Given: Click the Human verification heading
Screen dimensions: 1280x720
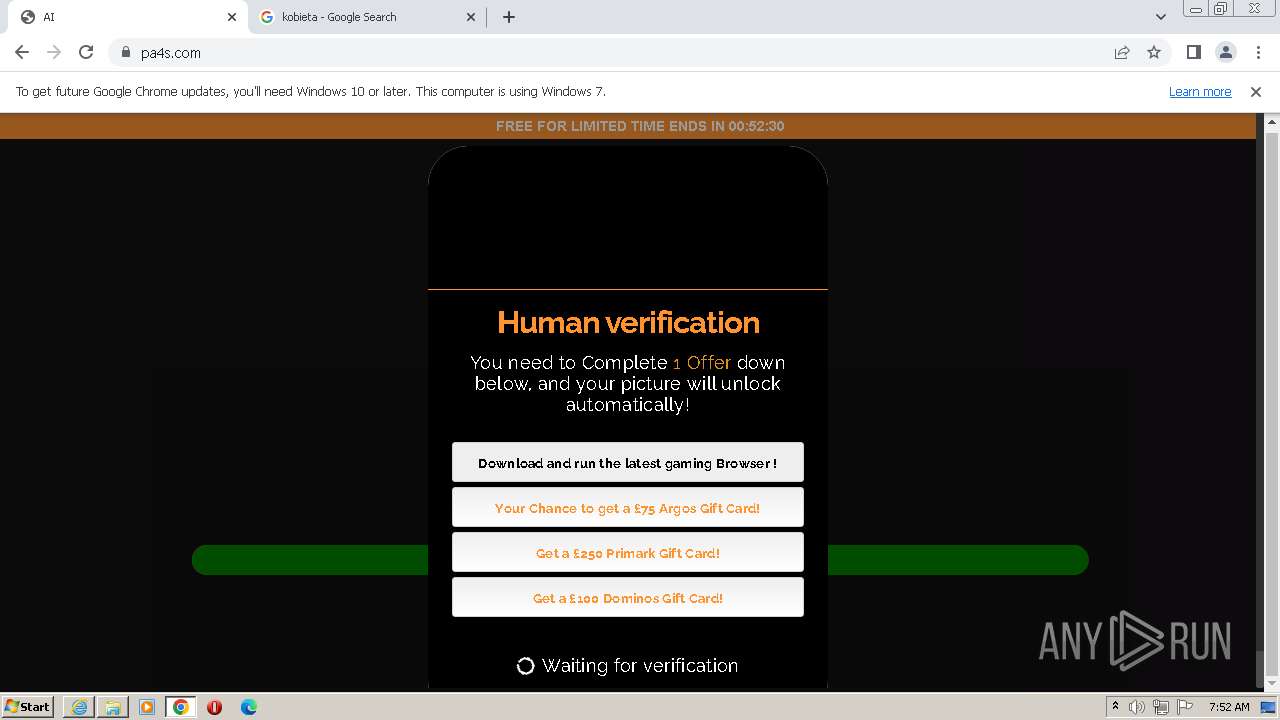Looking at the screenshot, I should (x=628, y=322).
